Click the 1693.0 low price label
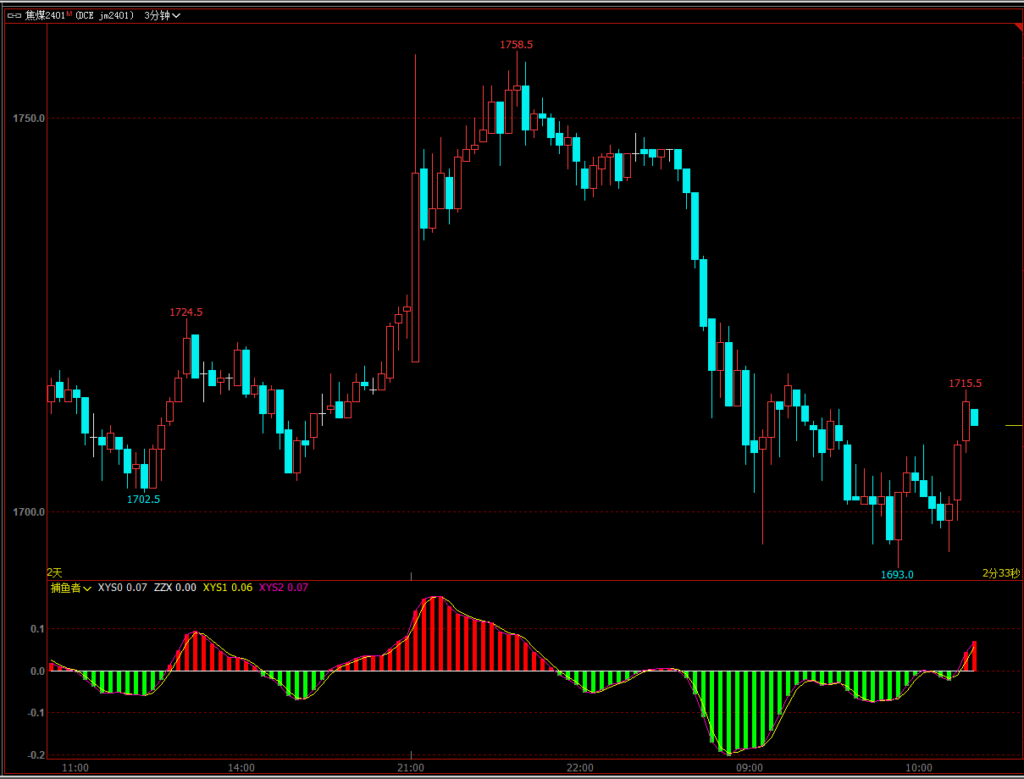This screenshot has width=1024, height=779. (x=897, y=574)
